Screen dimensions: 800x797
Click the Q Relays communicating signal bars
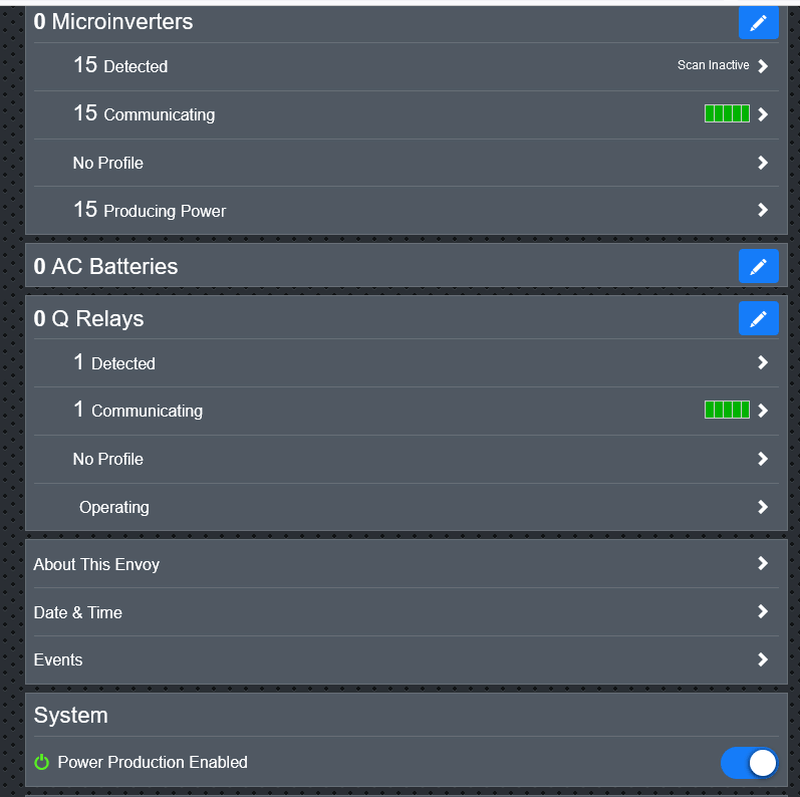click(x=727, y=410)
